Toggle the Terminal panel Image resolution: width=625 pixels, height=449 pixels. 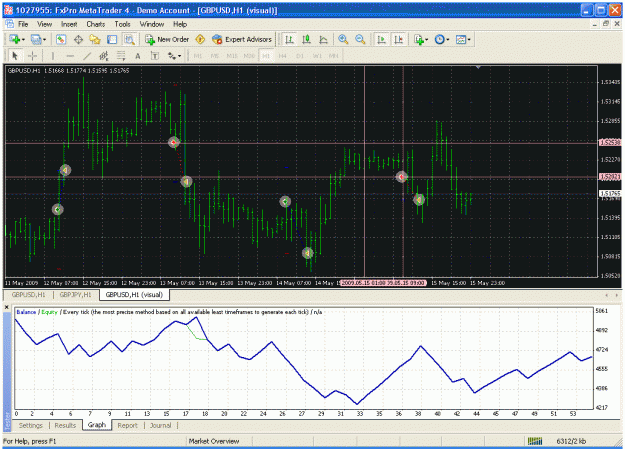[x=112, y=39]
